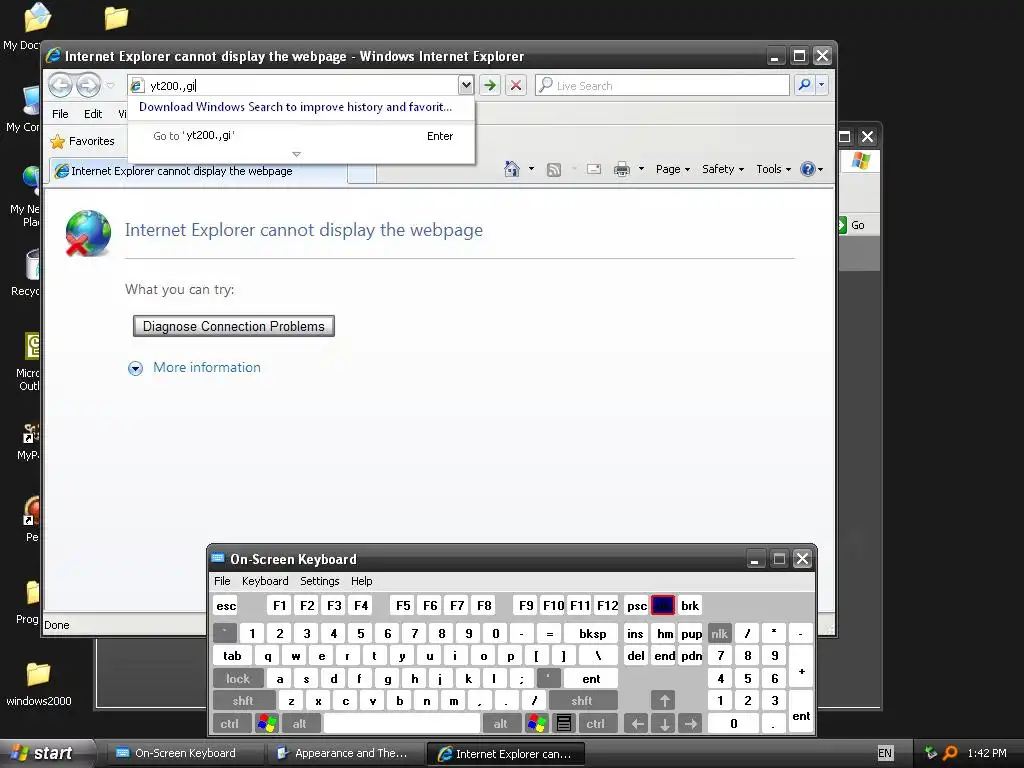The height and width of the screenshot is (768, 1024).
Task: Toggle the left alt key on keyboard
Action: (x=299, y=724)
